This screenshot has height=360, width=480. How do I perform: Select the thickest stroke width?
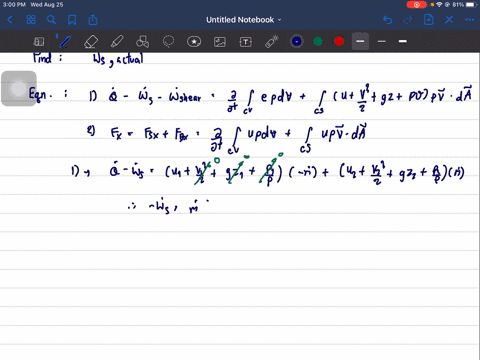click(x=403, y=41)
